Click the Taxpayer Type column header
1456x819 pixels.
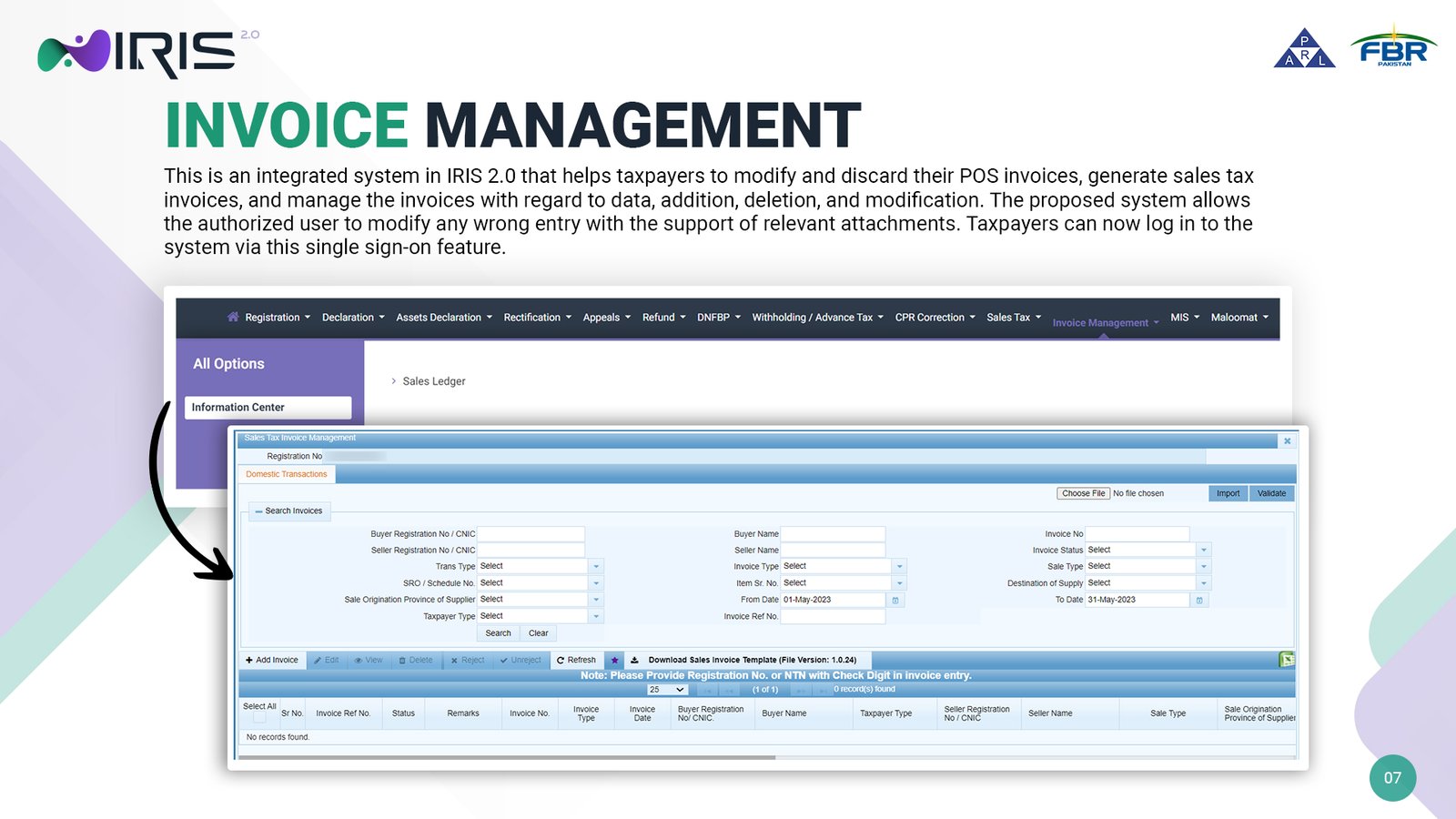885,713
